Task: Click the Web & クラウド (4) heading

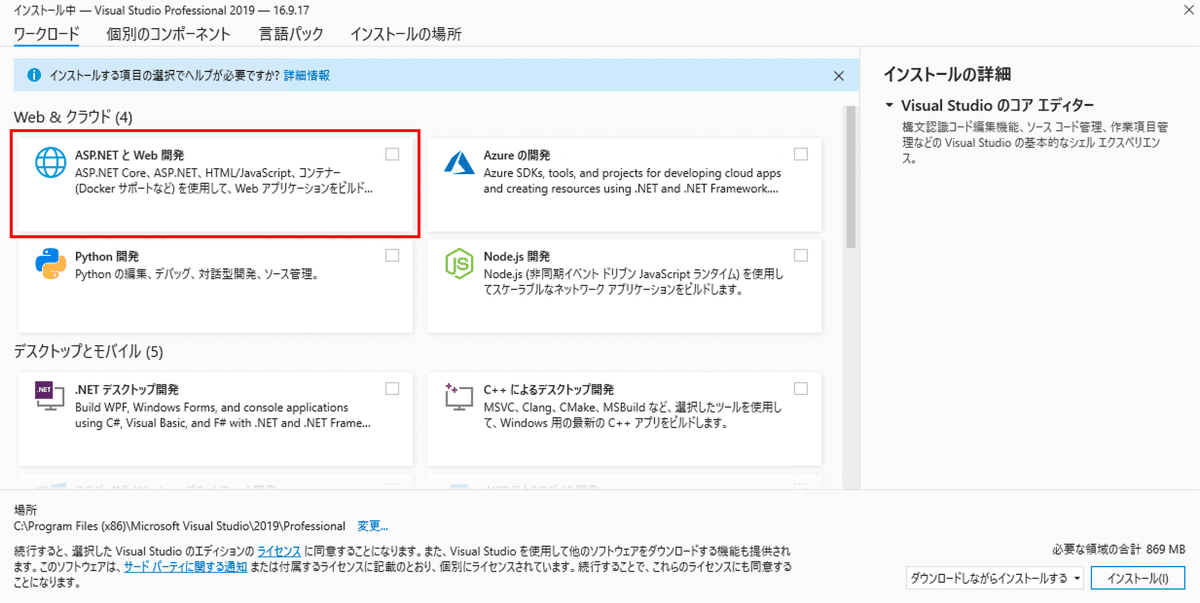Action: pyautogui.click(x=73, y=117)
